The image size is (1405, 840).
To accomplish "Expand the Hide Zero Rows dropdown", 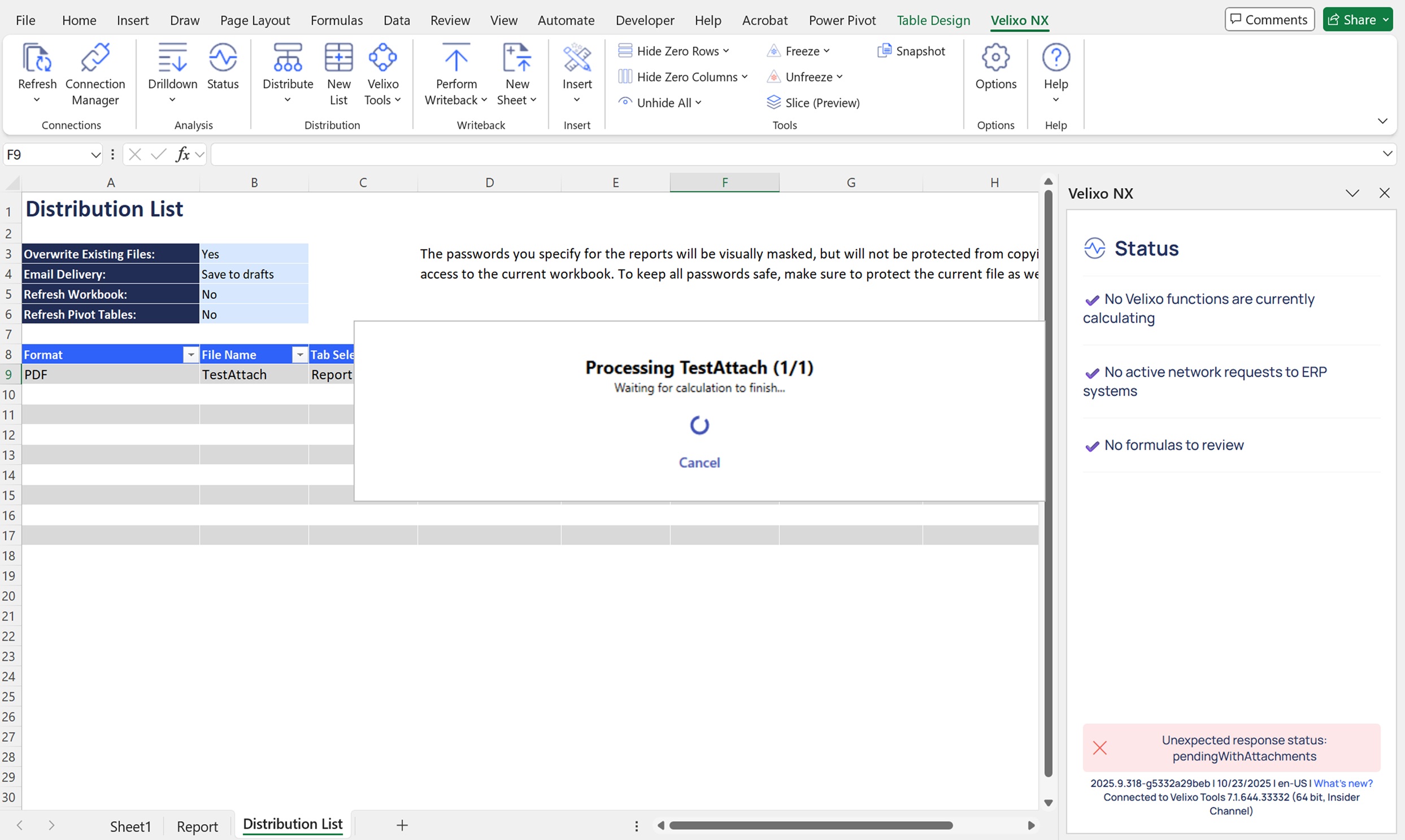I will click(726, 51).
